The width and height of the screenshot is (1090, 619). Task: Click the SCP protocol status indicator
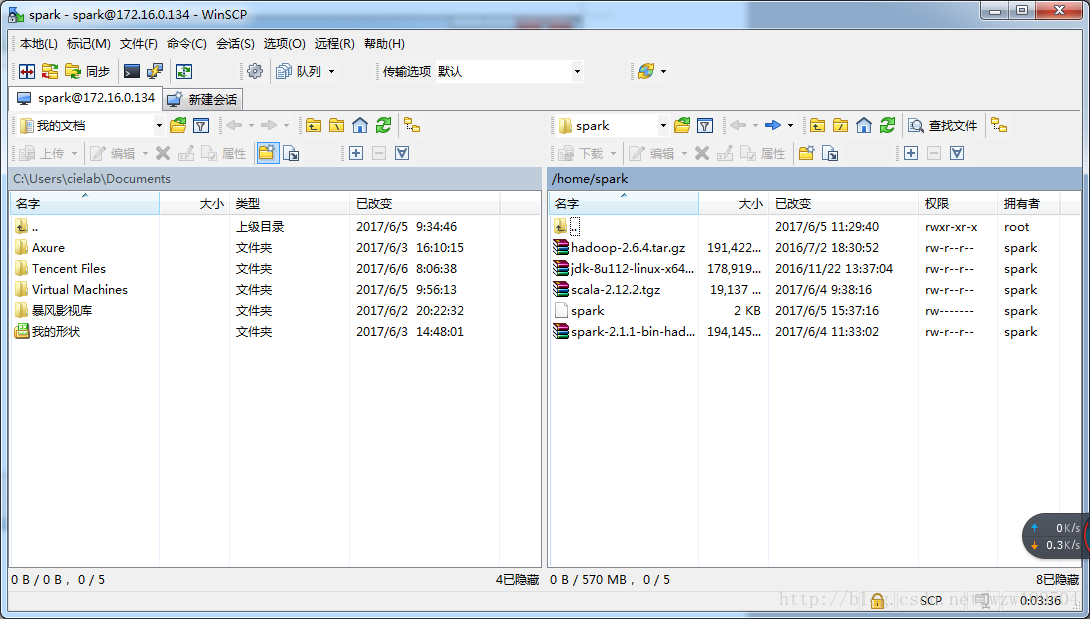tap(931, 600)
